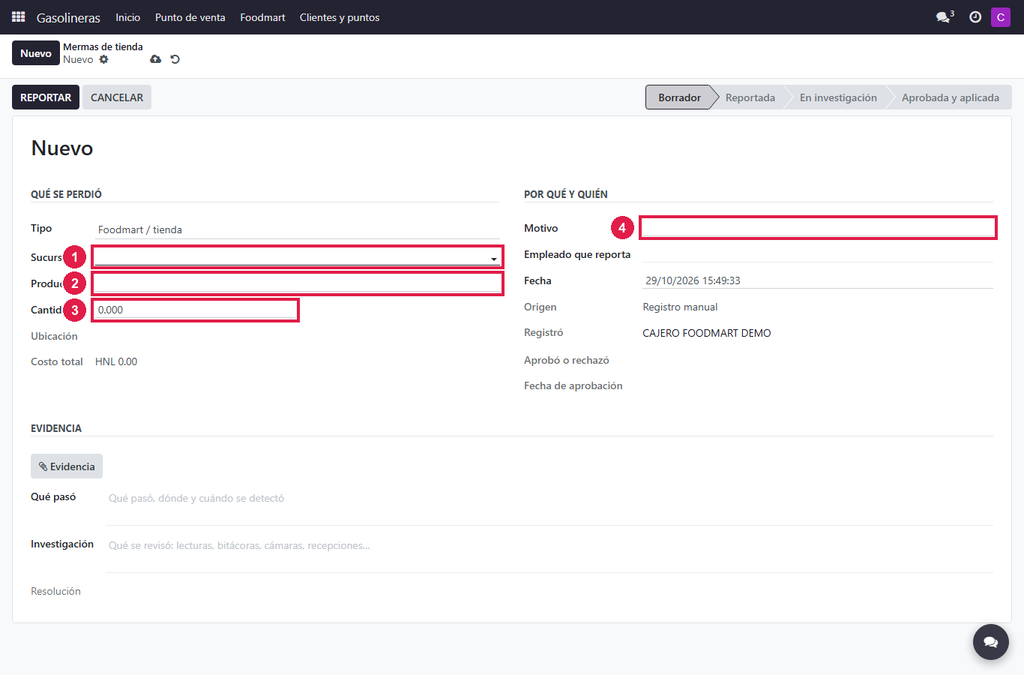Click the CANCELAR button
The height and width of the screenshot is (675, 1024).
[x=117, y=97]
